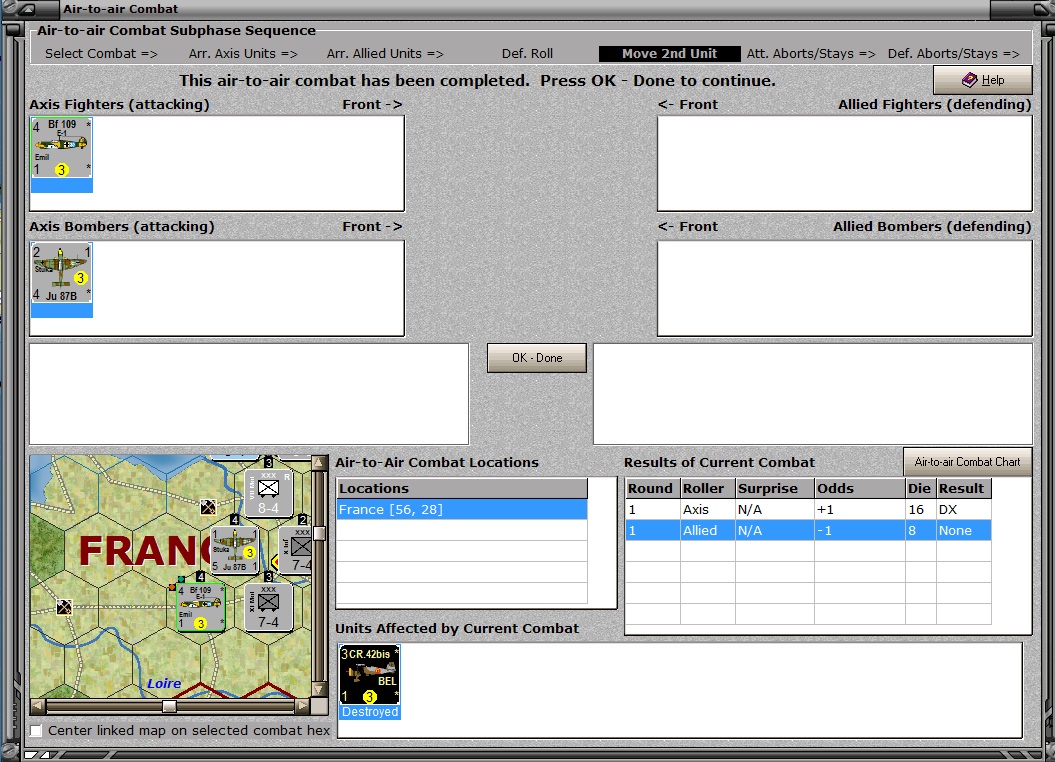The height and width of the screenshot is (762, 1055).
Task: Click the XI Mot 7-4 corps counter on map
Action: (268, 607)
